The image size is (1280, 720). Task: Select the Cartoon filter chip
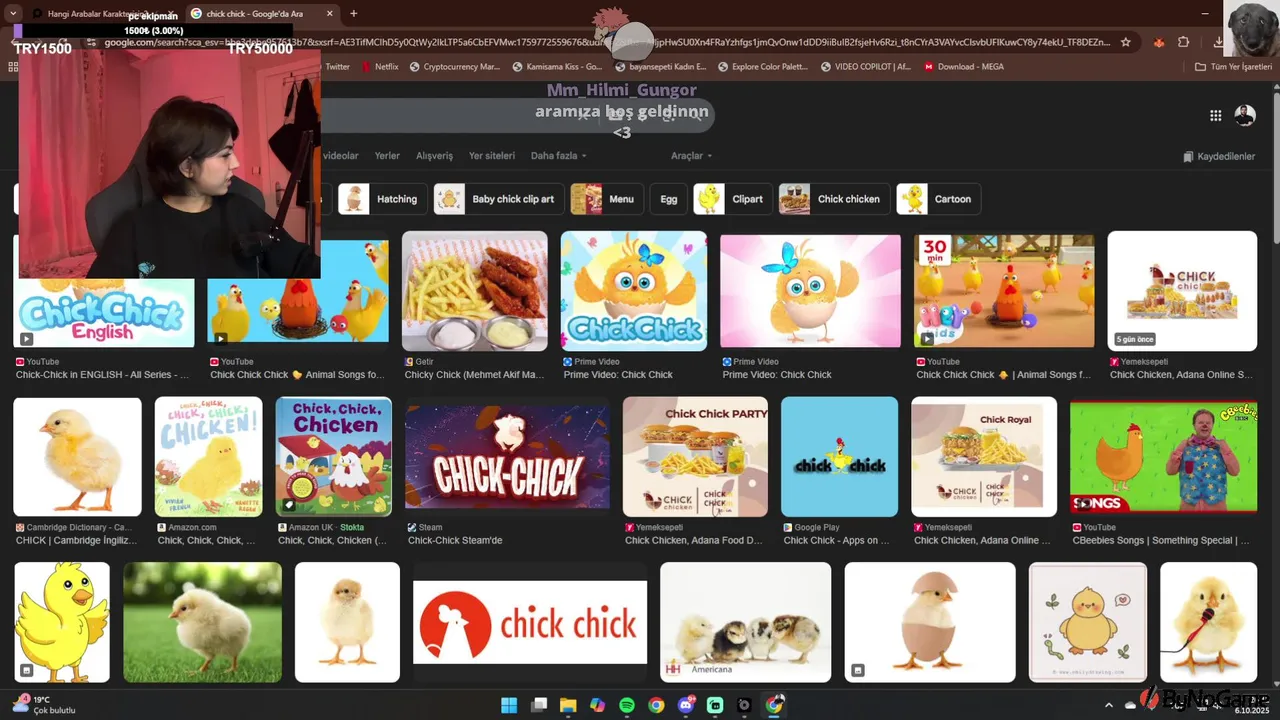click(938, 199)
